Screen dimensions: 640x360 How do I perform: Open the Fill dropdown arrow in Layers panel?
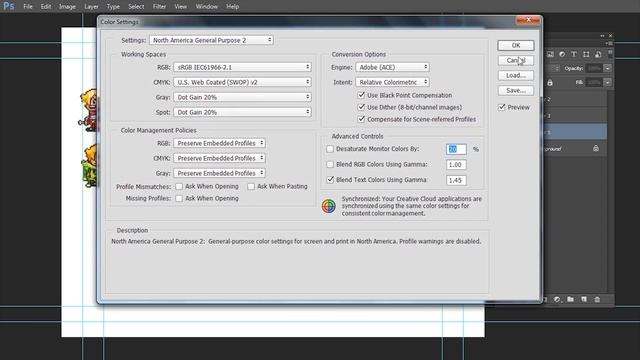608,82
